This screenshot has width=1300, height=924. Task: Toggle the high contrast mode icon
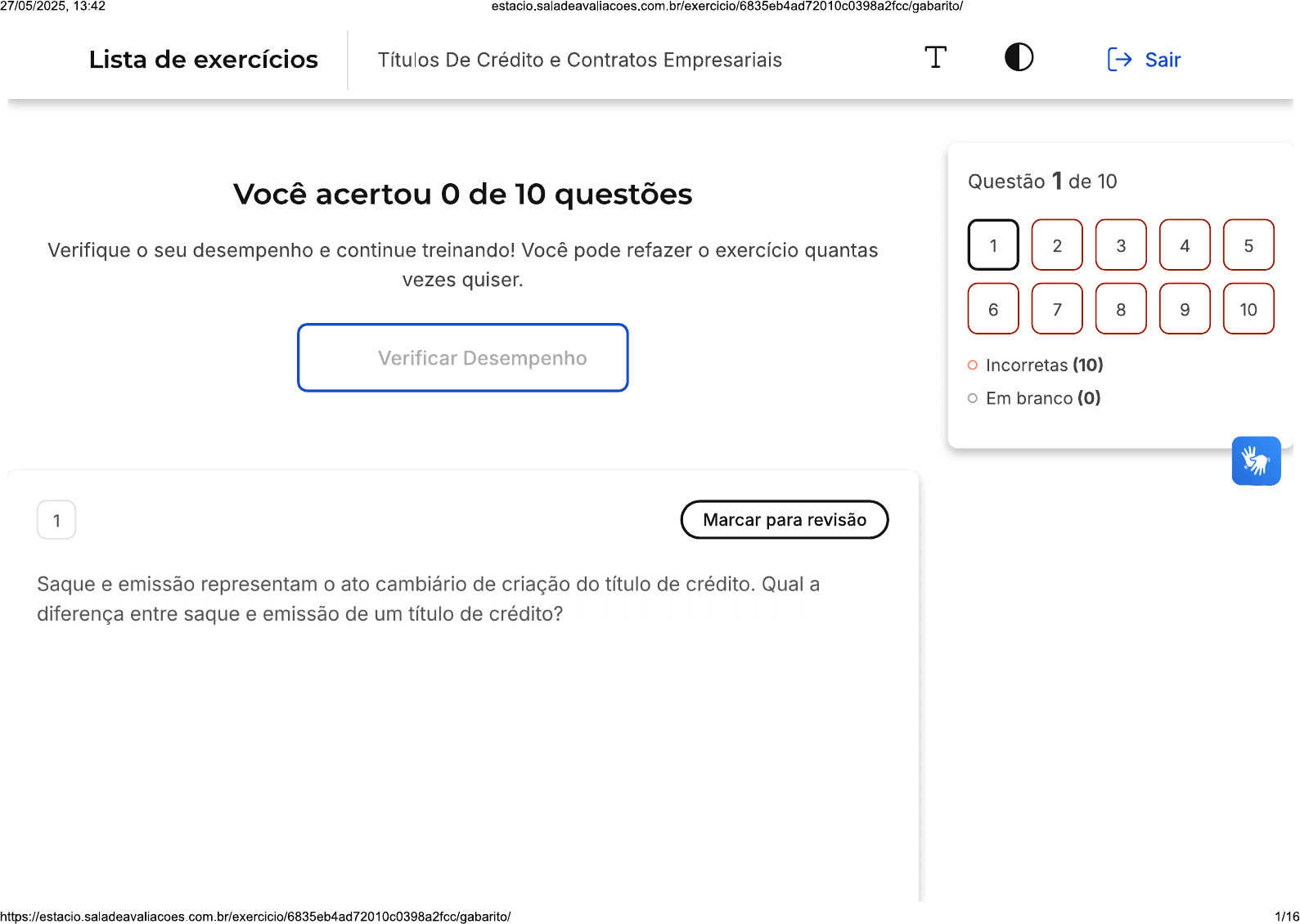1019,57
